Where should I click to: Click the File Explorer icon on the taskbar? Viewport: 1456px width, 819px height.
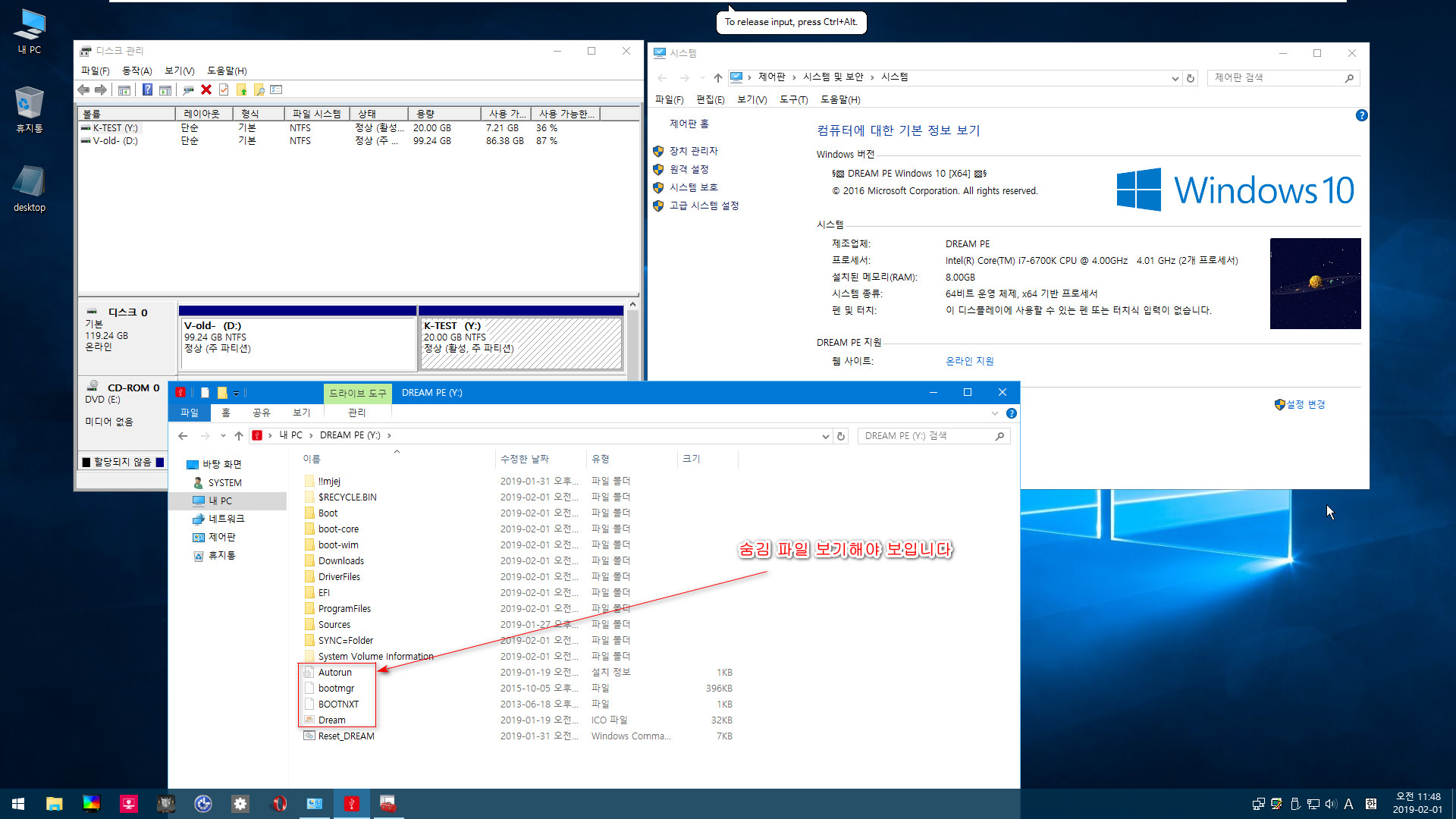pos(54,804)
